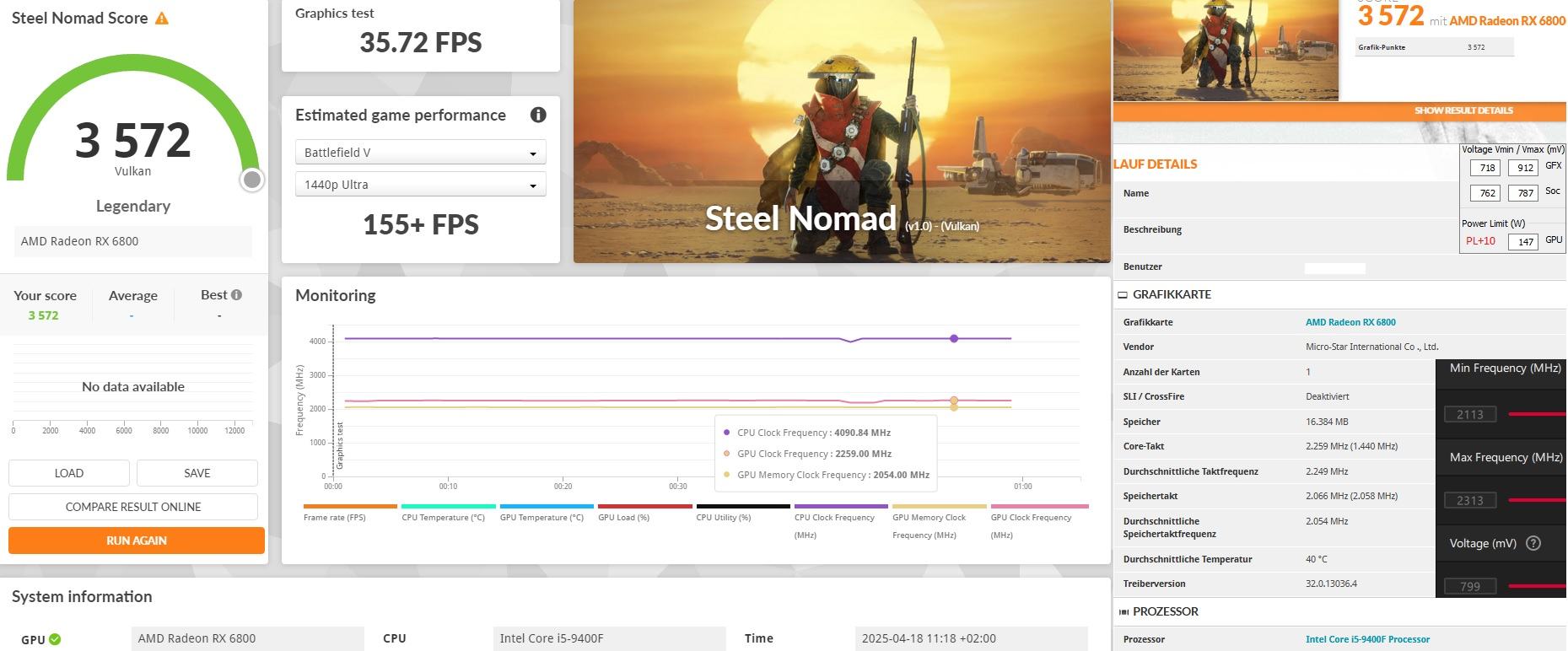The height and width of the screenshot is (651, 1568).
Task: Toggle the GPU Clock Frequency legend item
Action: point(1037,522)
